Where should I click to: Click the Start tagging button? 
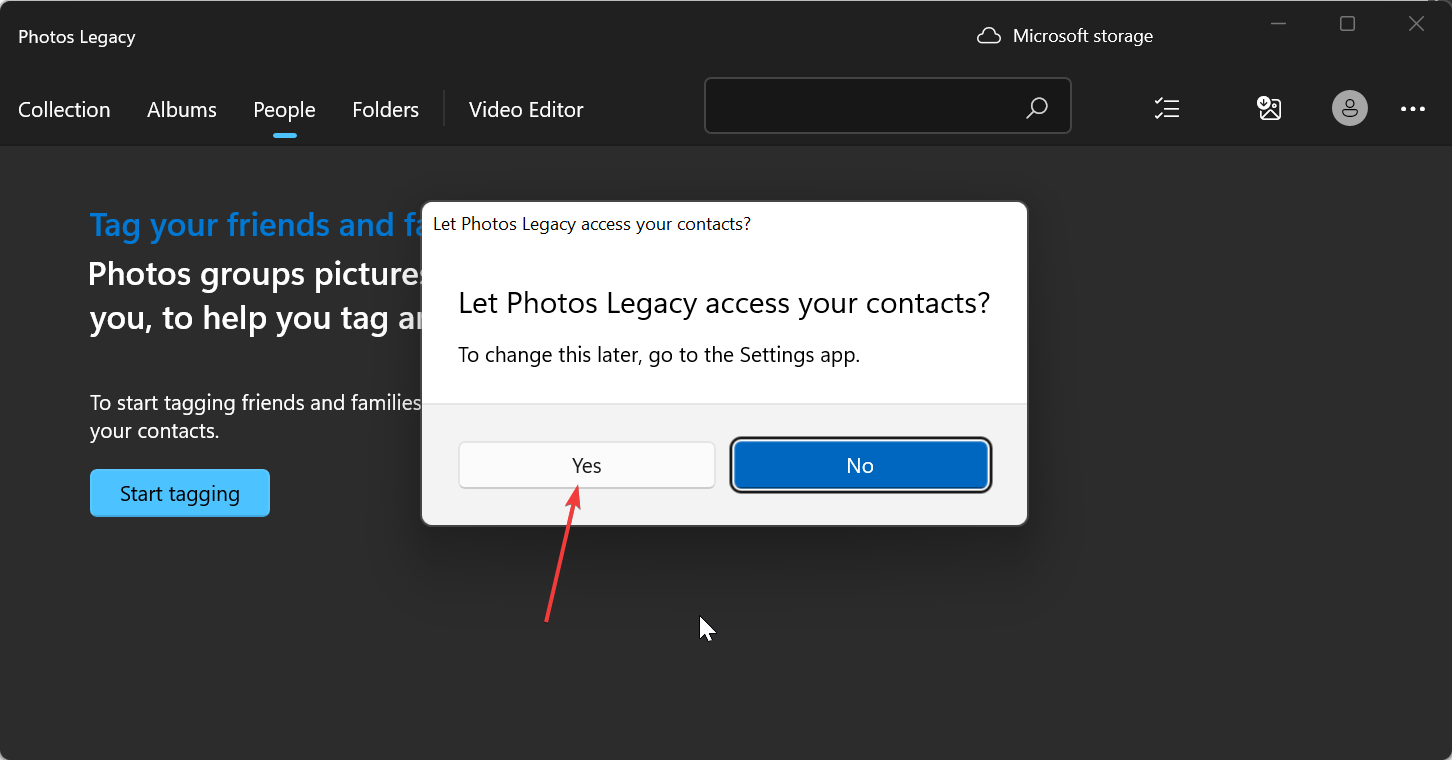point(180,494)
